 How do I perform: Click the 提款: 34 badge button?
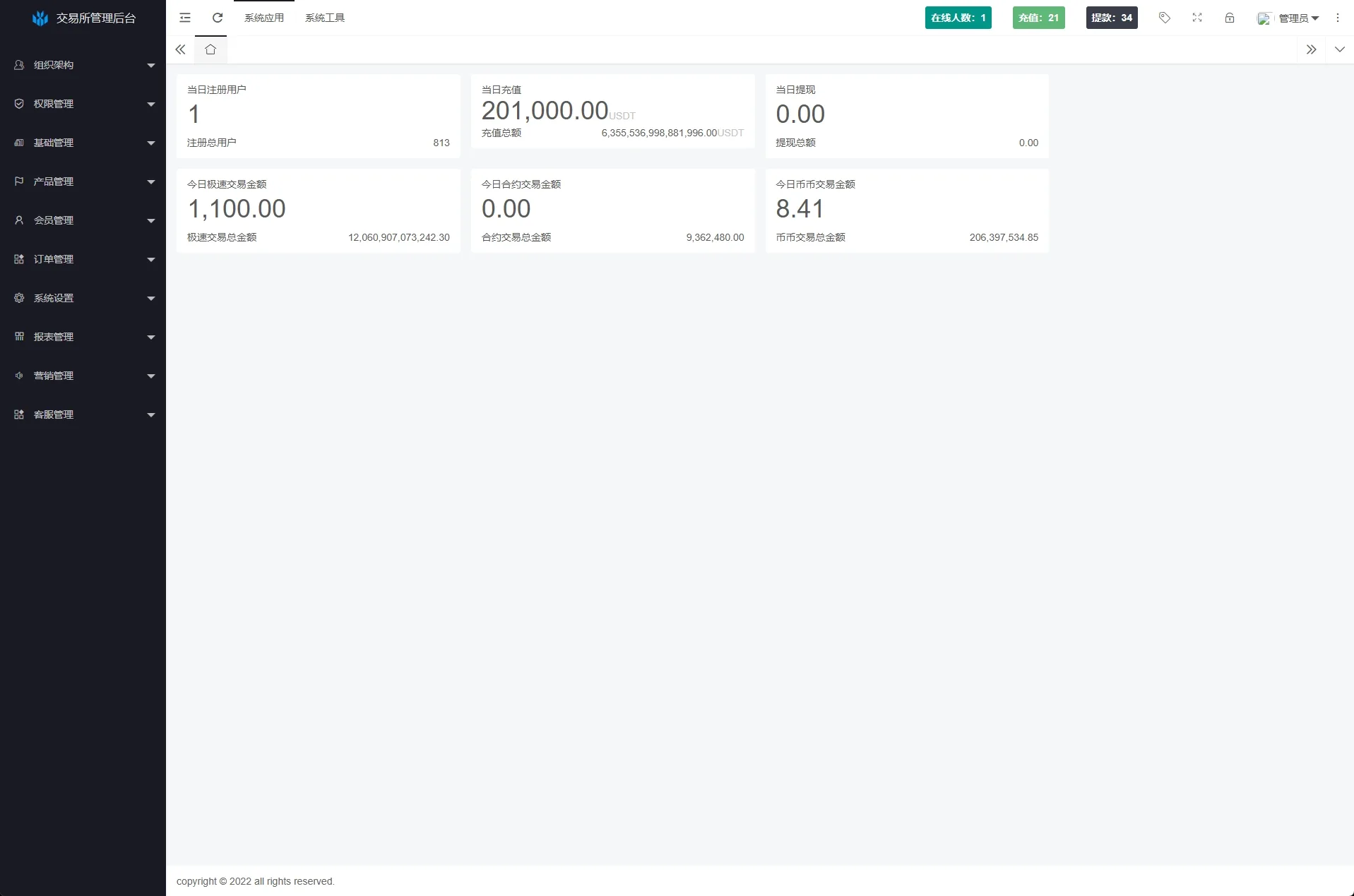1112,18
